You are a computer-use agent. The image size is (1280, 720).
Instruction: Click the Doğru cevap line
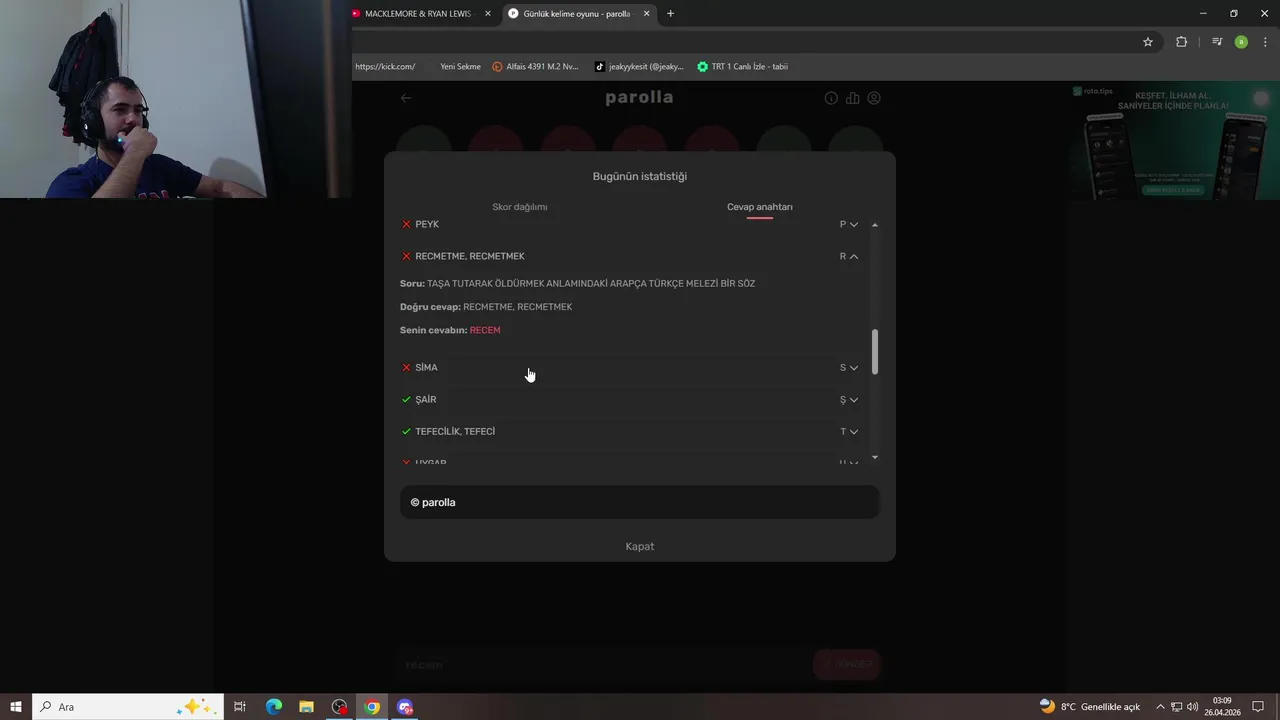click(486, 307)
